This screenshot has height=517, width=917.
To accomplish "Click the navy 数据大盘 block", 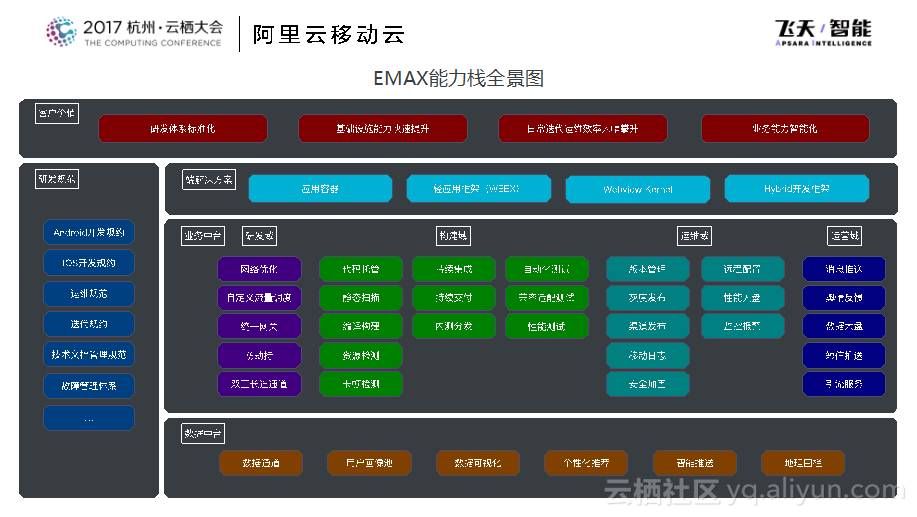I will coord(844,326).
